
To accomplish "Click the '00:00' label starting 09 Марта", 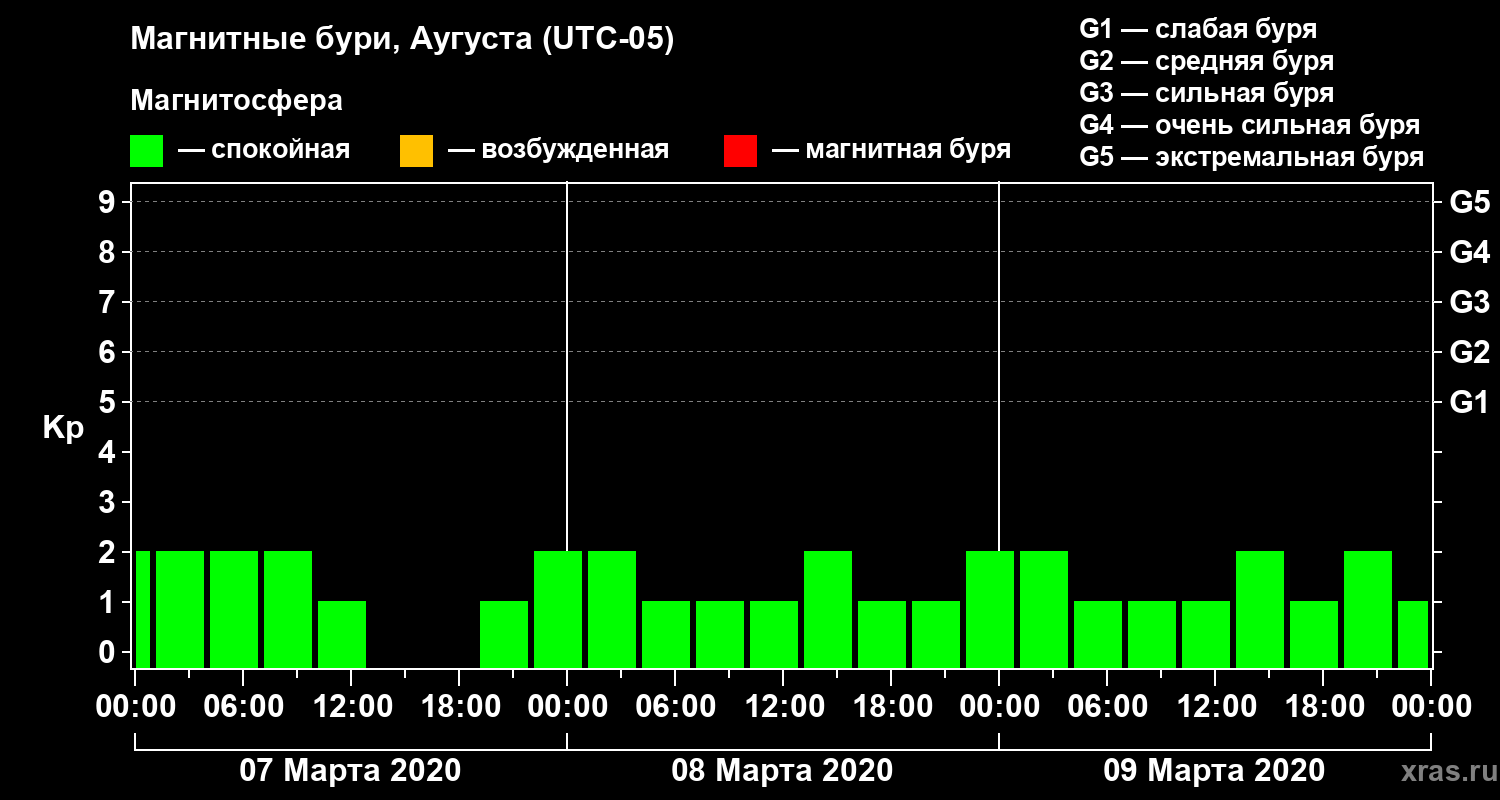I will click(x=999, y=707).
